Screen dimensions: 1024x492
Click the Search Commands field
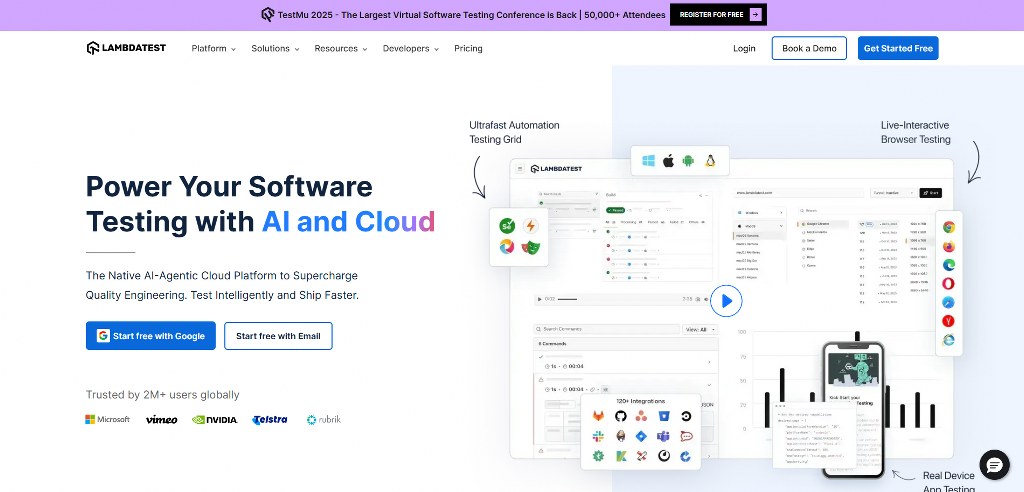click(607, 329)
